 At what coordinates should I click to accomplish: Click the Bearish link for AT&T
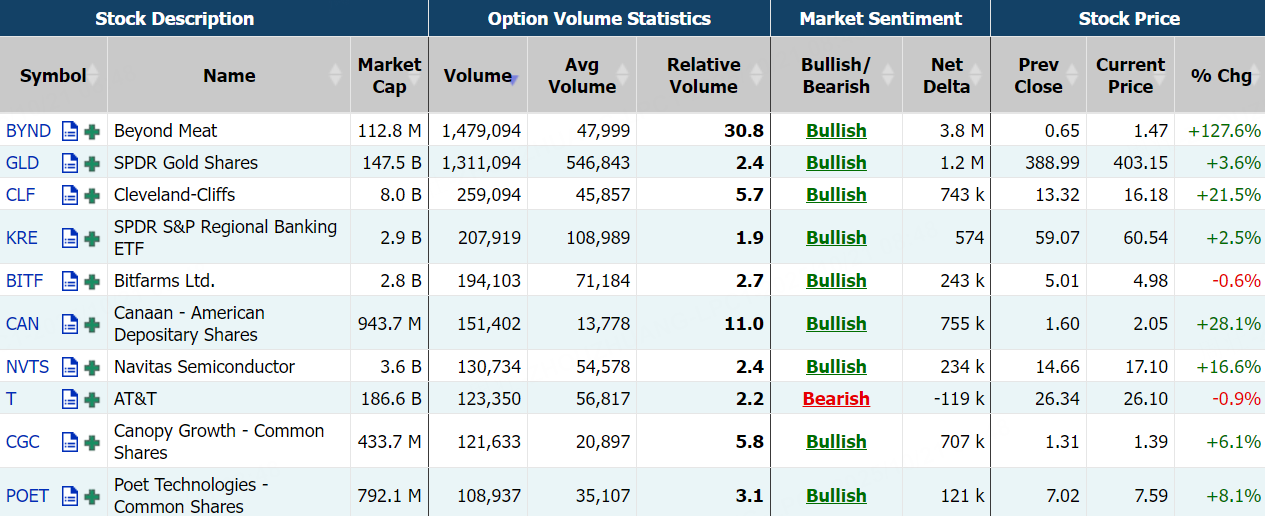[x=836, y=399]
